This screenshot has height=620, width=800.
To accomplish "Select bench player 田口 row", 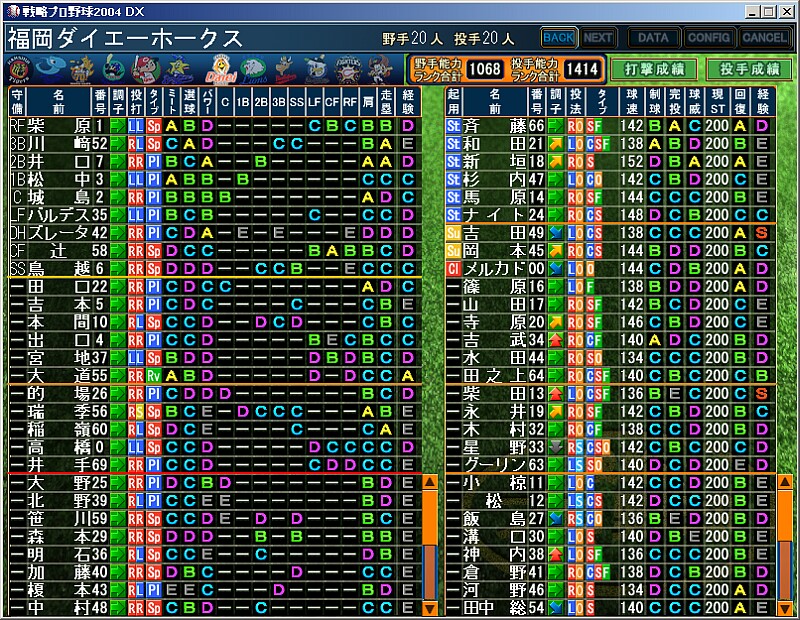I will [215, 287].
